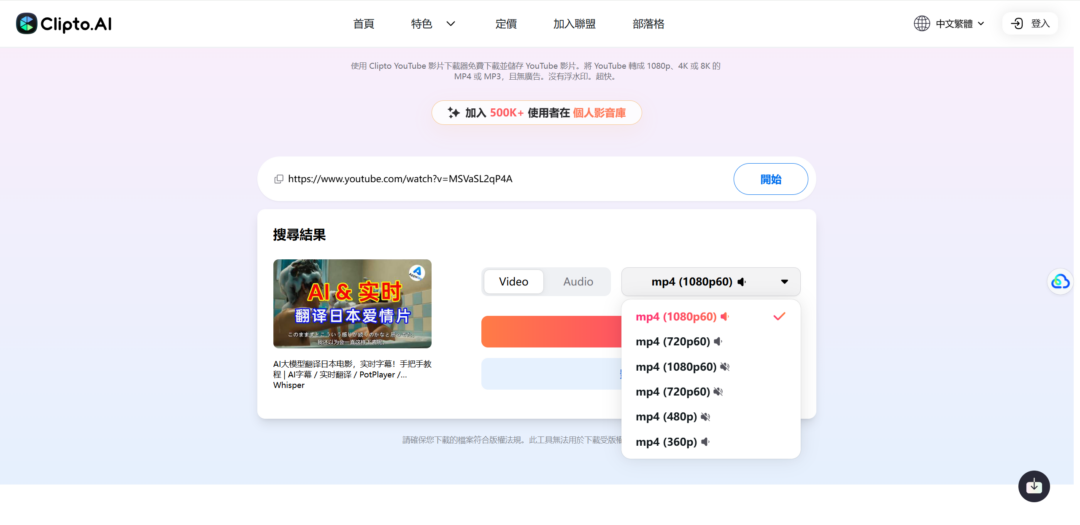Select mp4 (480p) option
Screen dimensions: 1080x525
[711, 416]
